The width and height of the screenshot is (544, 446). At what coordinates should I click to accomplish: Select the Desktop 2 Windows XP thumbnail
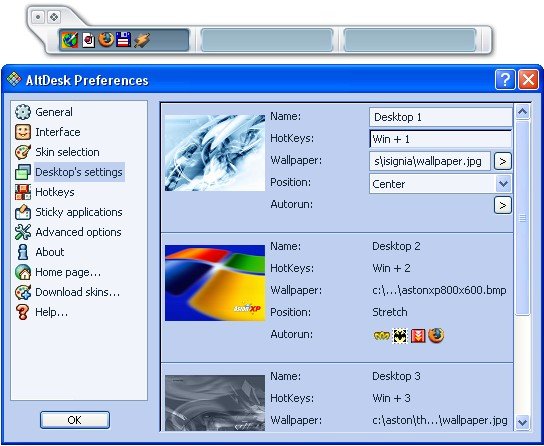[215, 283]
